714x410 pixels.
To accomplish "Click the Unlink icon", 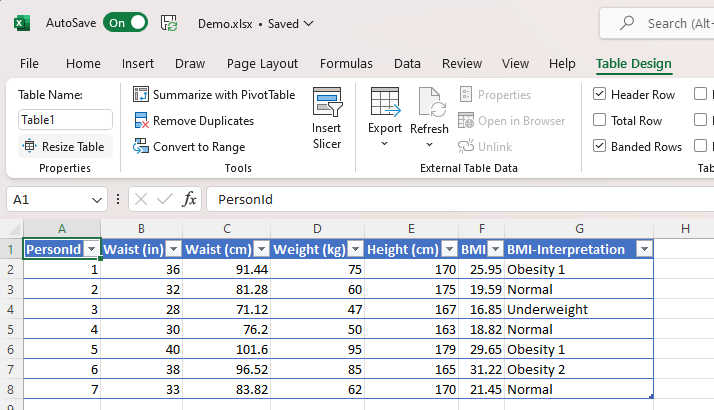I will pyautogui.click(x=466, y=147).
